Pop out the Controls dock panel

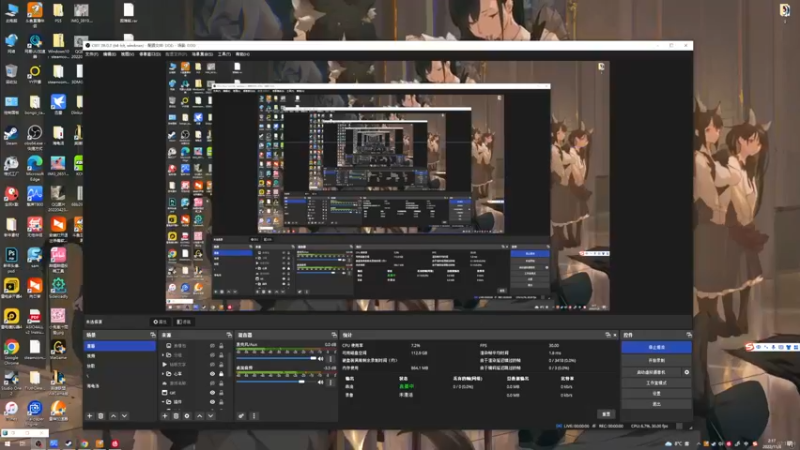[689, 335]
